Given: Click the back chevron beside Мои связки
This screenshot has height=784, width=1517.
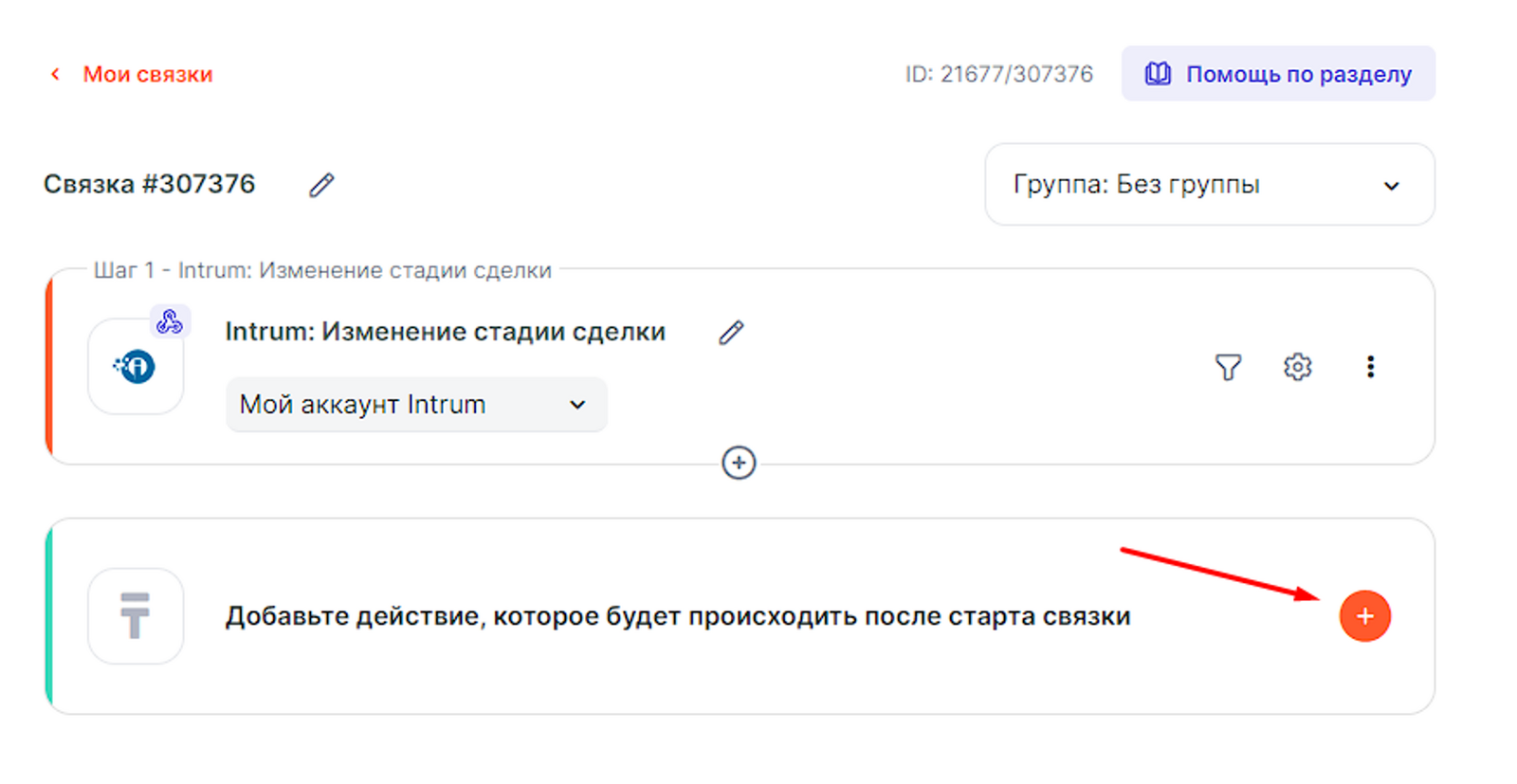Looking at the screenshot, I should [x=55, y=74].
